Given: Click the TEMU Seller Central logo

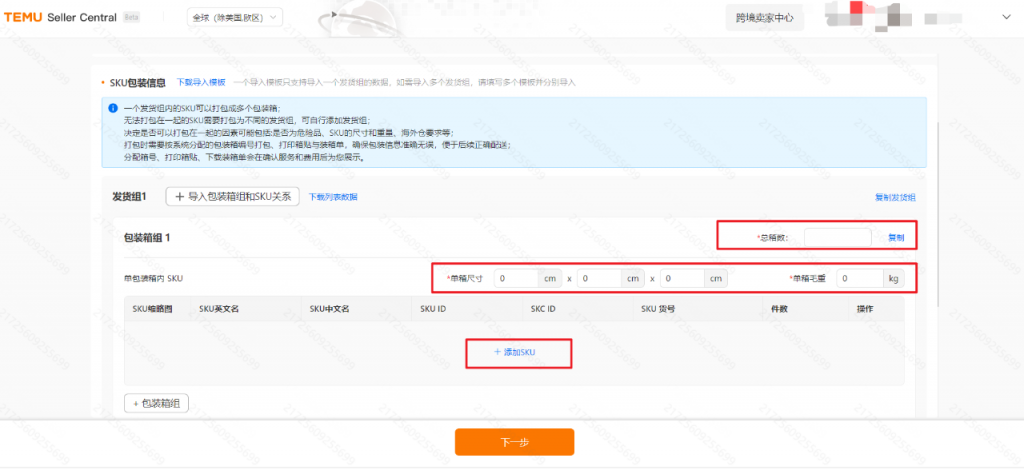Looking at the screenshot, I should (60, 18).
